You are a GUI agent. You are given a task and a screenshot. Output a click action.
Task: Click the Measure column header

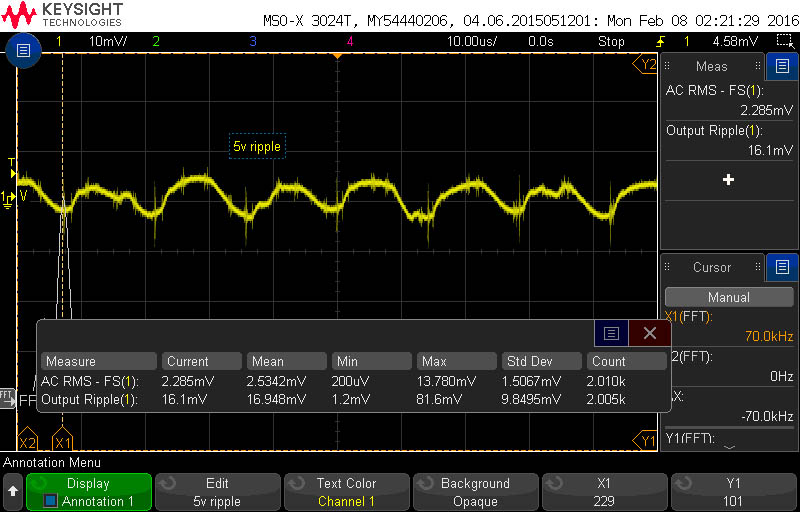98,361
